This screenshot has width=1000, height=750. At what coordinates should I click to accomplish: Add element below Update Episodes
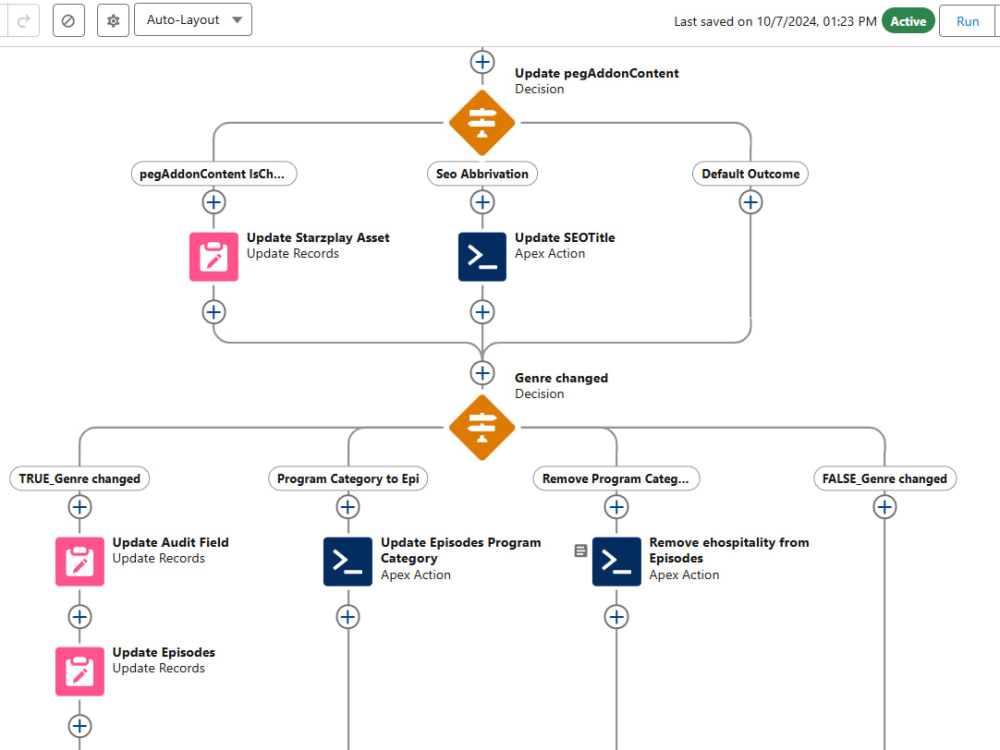tap(80, 726)
